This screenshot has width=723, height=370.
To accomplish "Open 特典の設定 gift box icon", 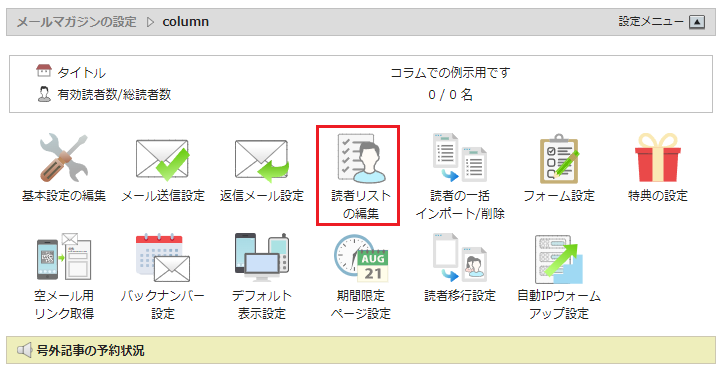I will click(658, 158).
